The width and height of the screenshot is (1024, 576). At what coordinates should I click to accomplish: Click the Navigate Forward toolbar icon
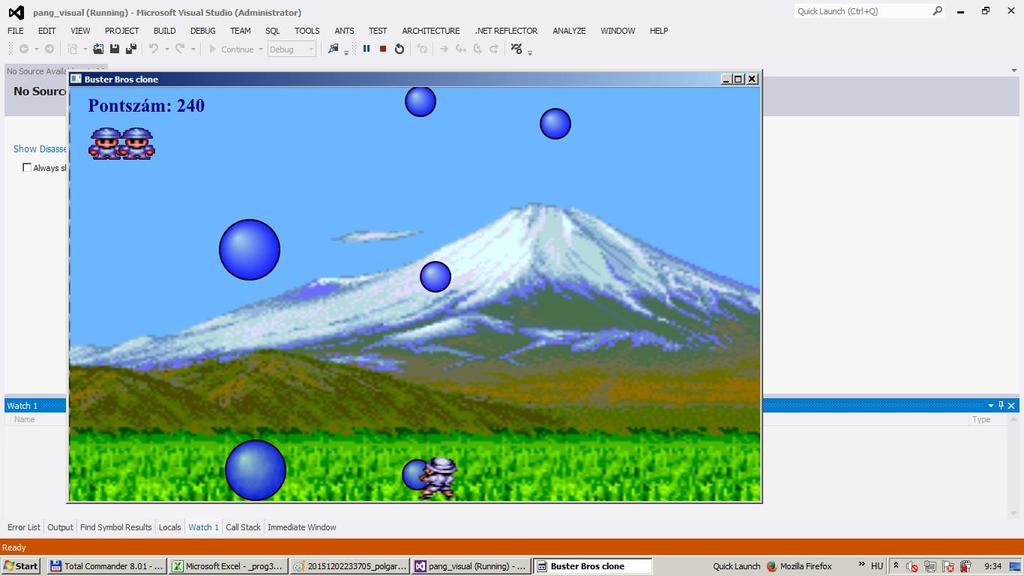coord(49,49)
